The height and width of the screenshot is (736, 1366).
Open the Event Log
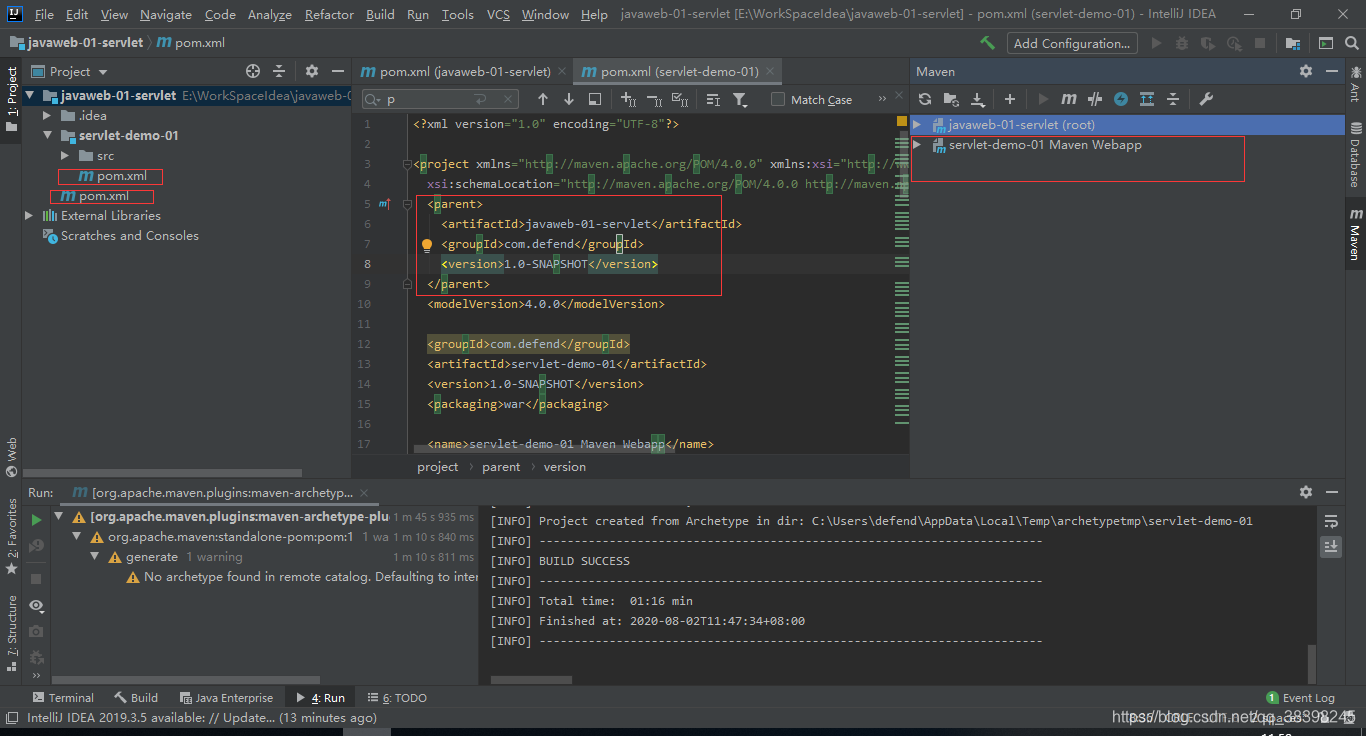coord(1300,698)
